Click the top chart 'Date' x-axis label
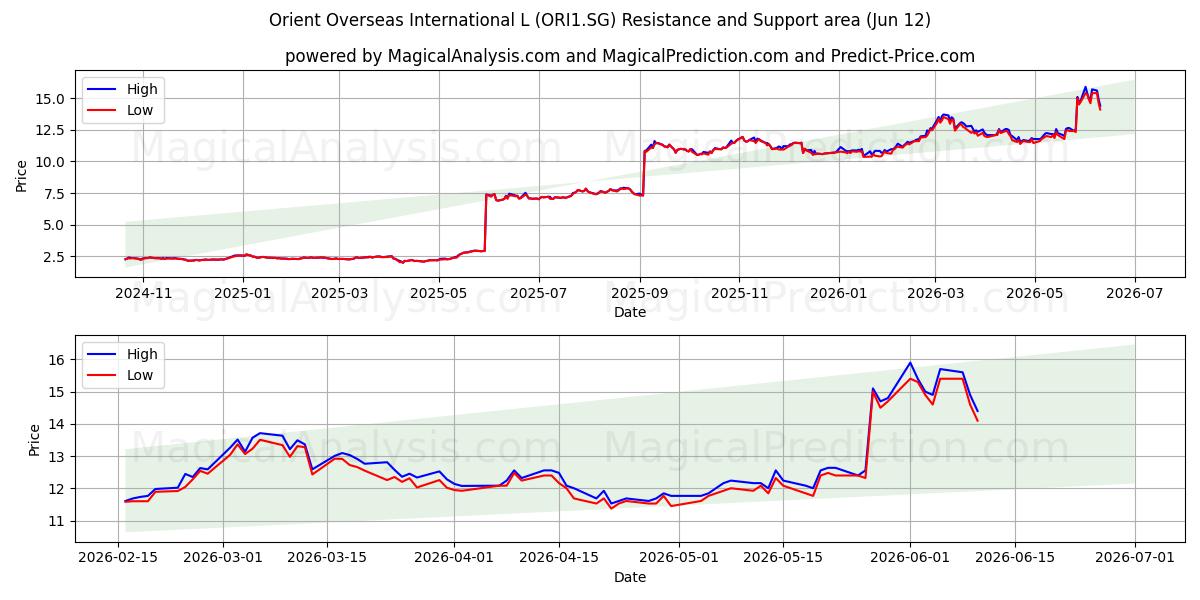Image resolution: width=1200 pixels, height=600 pixels. [x=630, y=312]
